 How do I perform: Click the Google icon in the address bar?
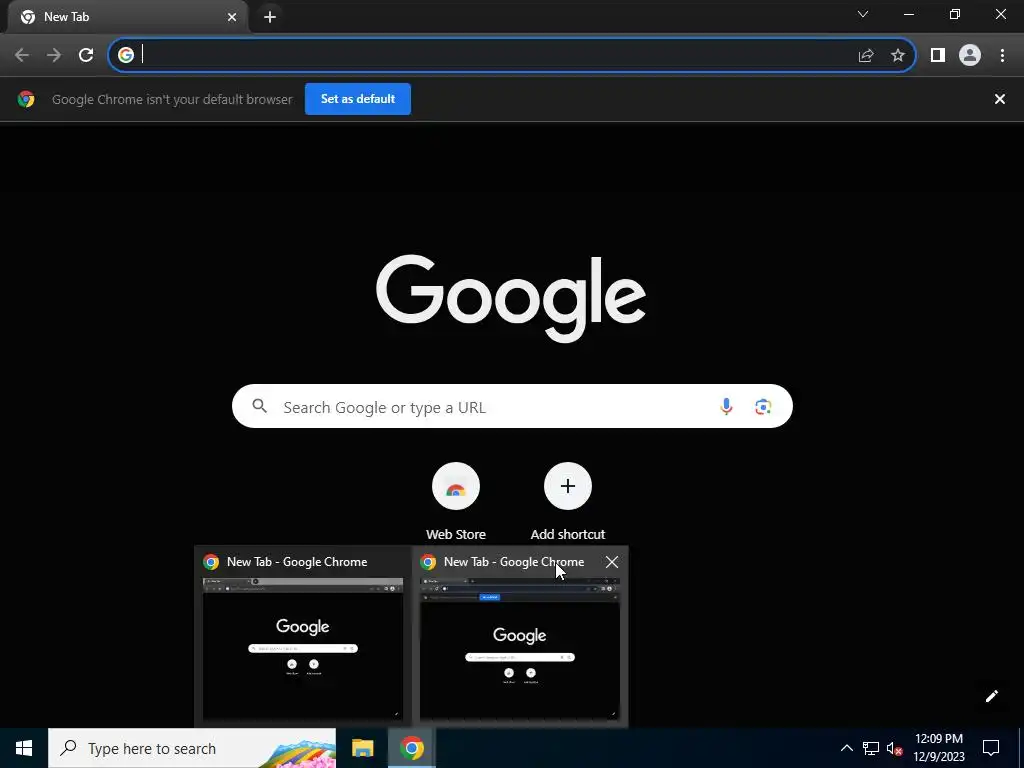(126, 55)
